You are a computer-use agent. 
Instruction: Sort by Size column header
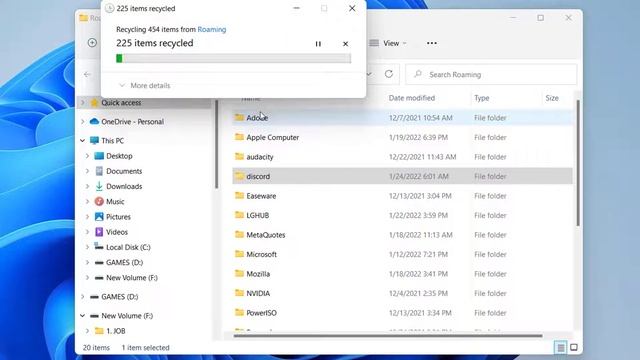point(552,98)
